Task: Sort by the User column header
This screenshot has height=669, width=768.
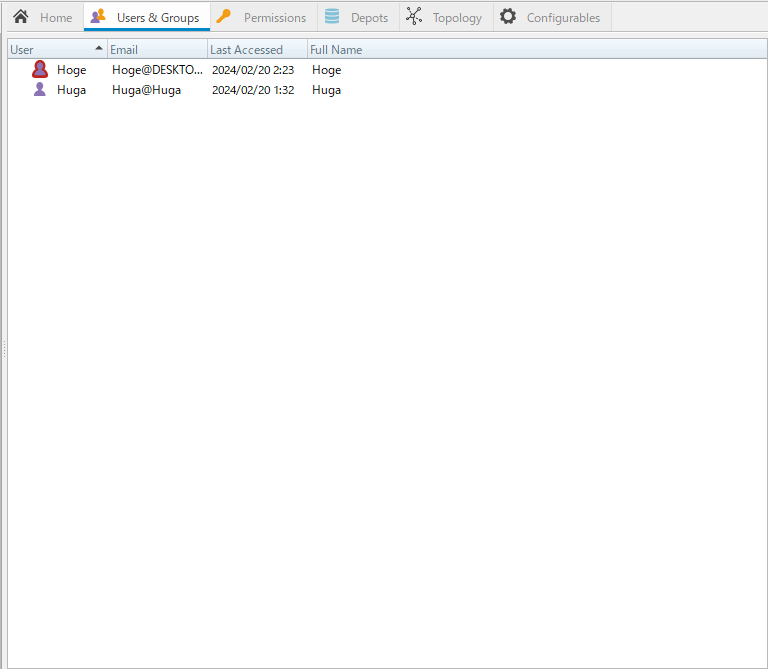Action: click(57, 49)
